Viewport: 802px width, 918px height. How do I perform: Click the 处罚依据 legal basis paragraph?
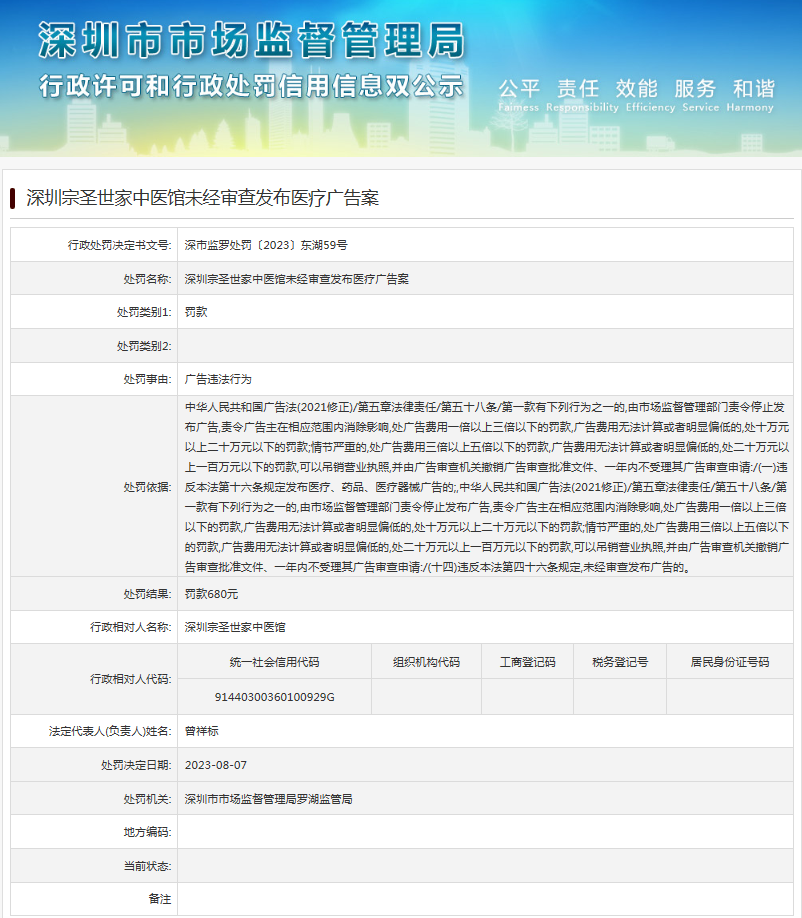pyautogui.click(x=488, y=487)
